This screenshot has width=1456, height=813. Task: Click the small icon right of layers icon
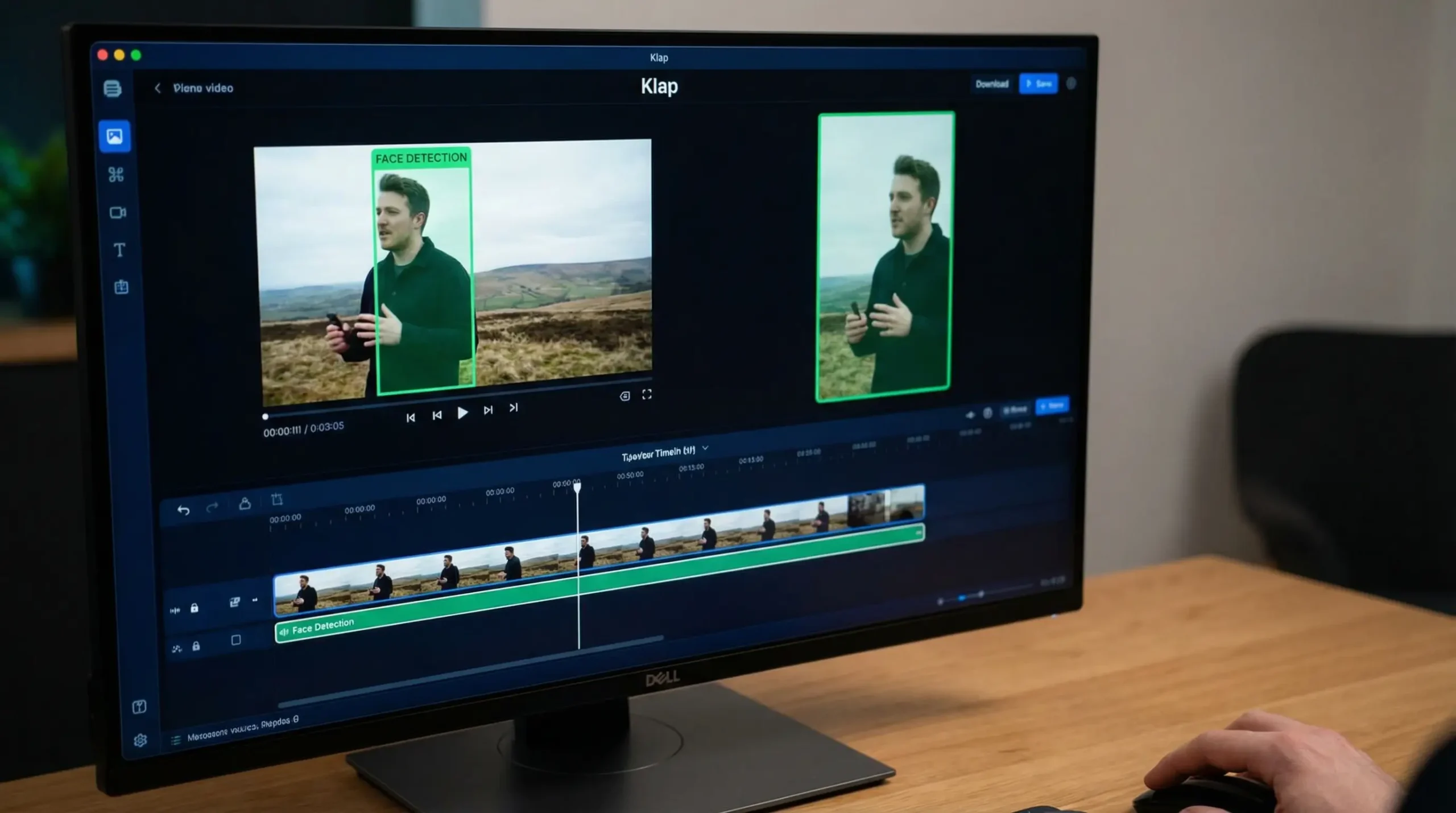coord(255,600)
